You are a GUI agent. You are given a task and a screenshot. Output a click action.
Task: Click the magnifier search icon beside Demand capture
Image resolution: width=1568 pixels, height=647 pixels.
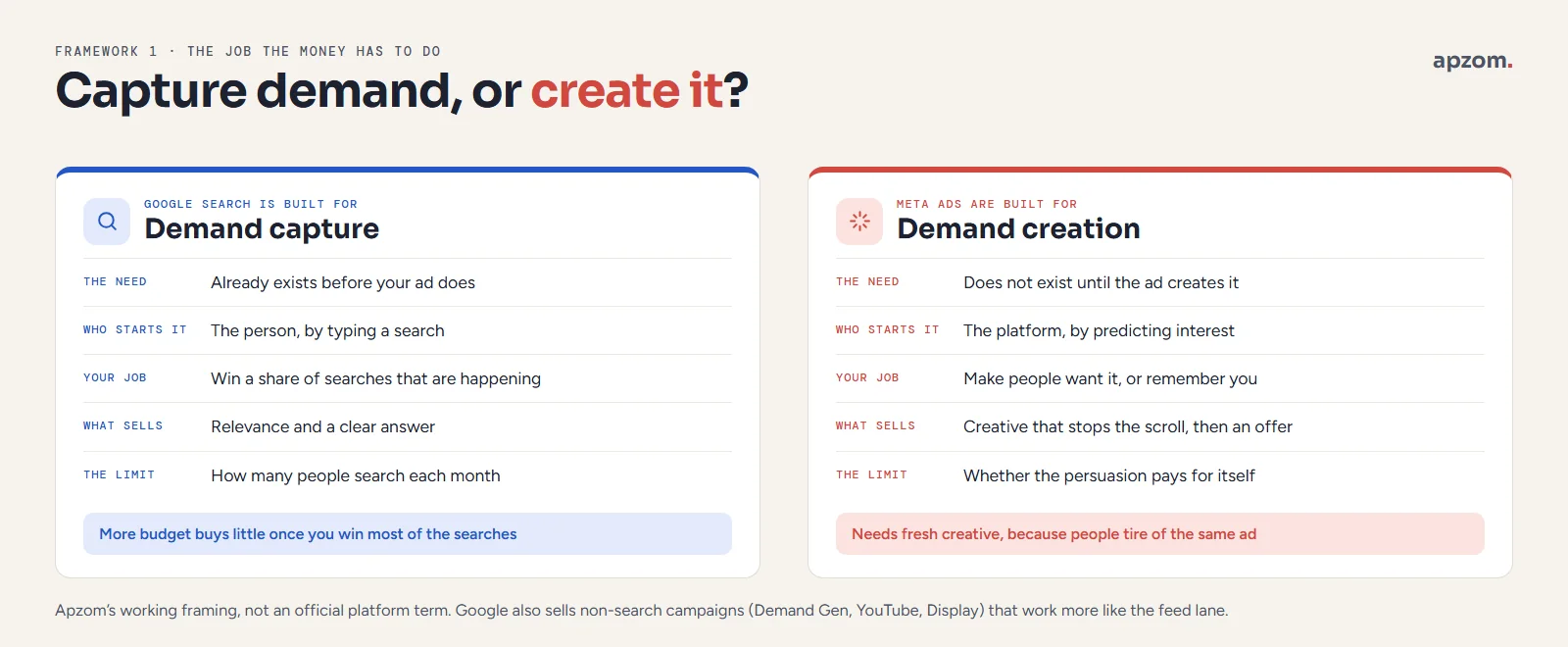point(107,222)
